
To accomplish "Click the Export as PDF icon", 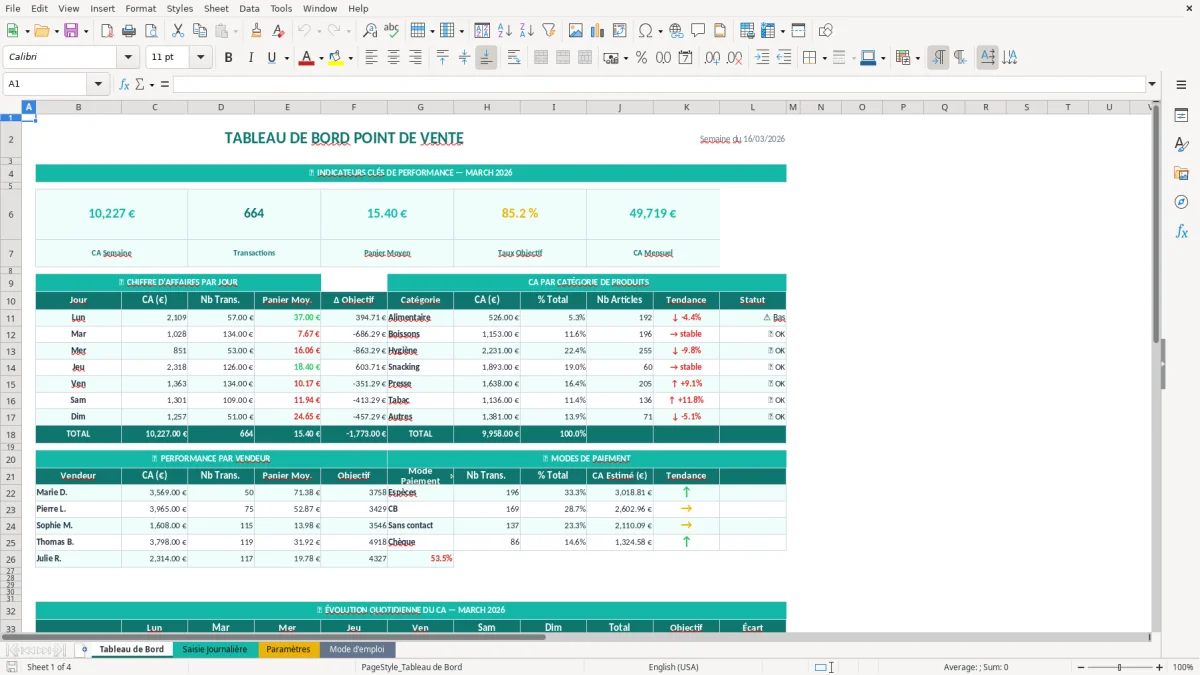I will [x=107, y=31].
